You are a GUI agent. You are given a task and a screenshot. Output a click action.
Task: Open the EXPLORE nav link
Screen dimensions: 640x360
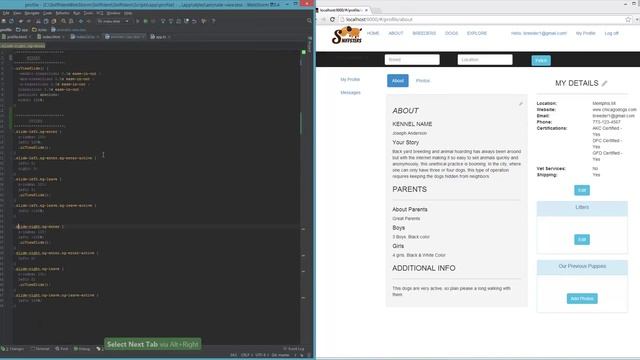click(x=477, y=33)
